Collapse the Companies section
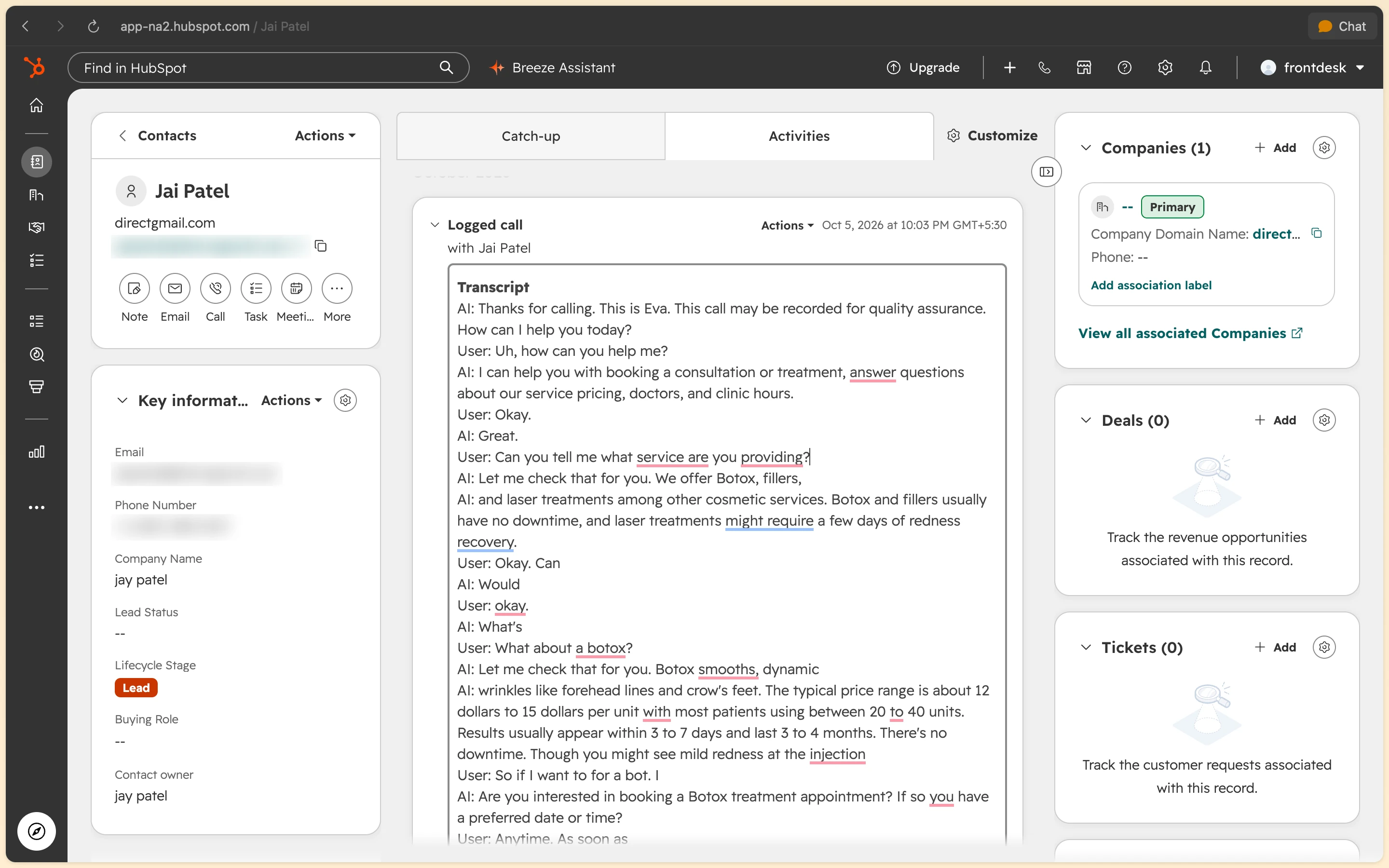Screen dimensions: 1389x868 pyautogui.click(x=1085, y=148)
